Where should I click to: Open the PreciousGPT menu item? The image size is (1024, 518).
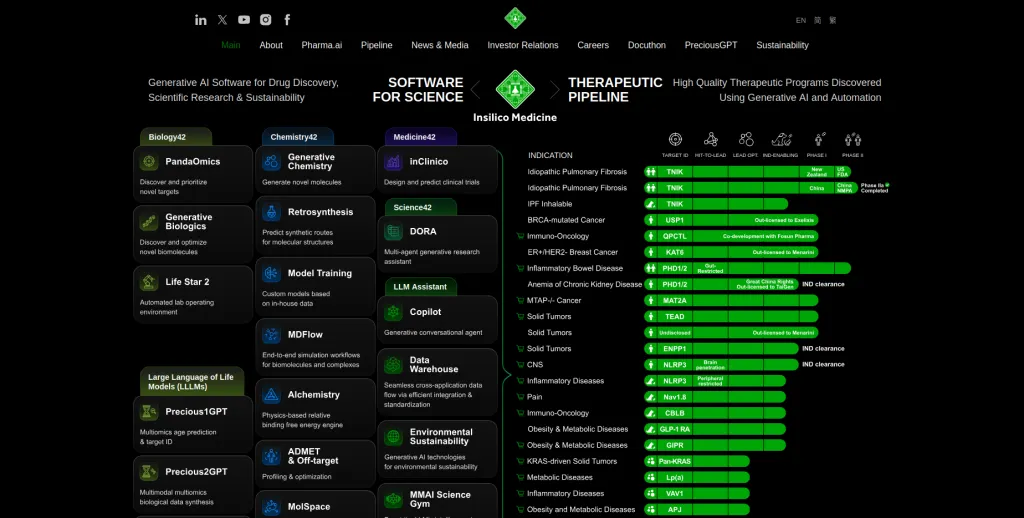coord(711,45)
